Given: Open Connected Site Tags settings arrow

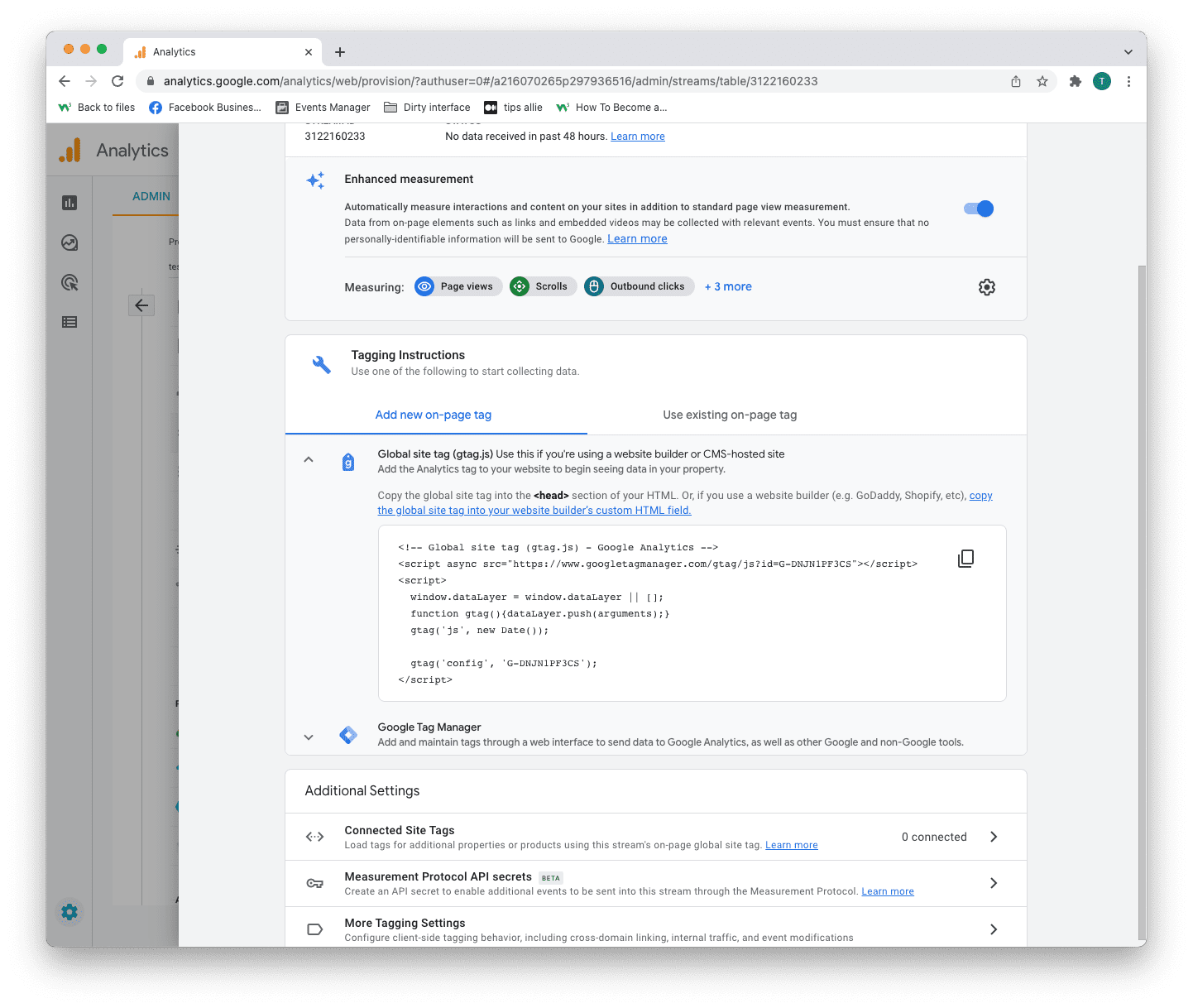Looking at the screenshot, I should click(x=994, y=837).
